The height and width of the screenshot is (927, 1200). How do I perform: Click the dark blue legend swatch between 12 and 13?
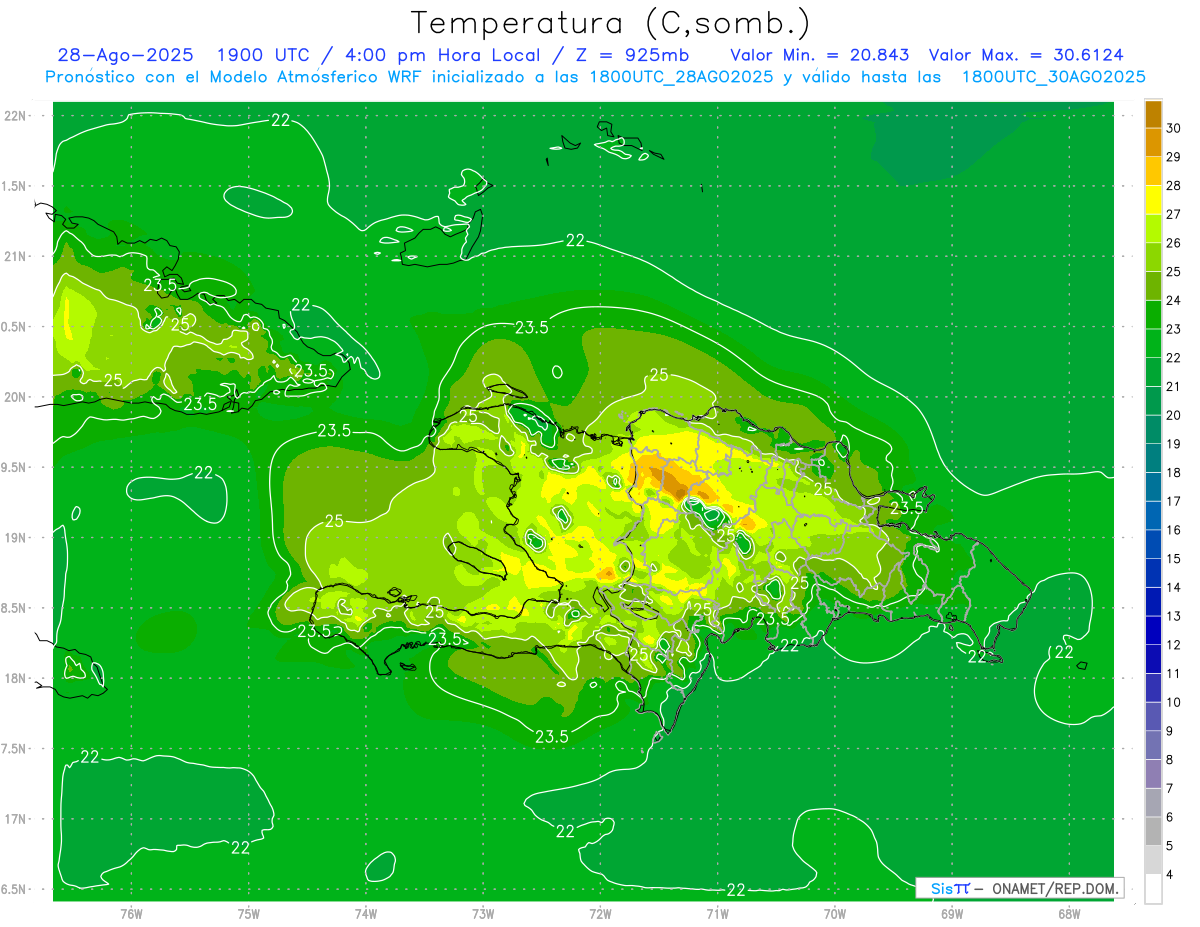coord(1153,631)
